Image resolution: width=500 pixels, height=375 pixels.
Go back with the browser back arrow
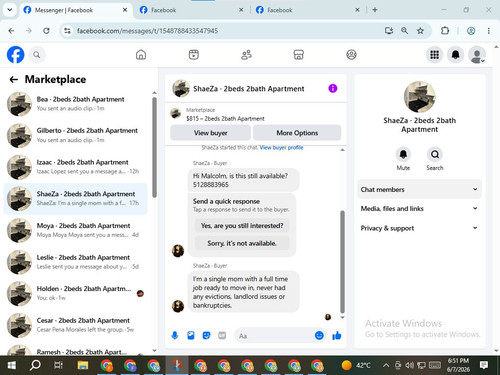11,31
